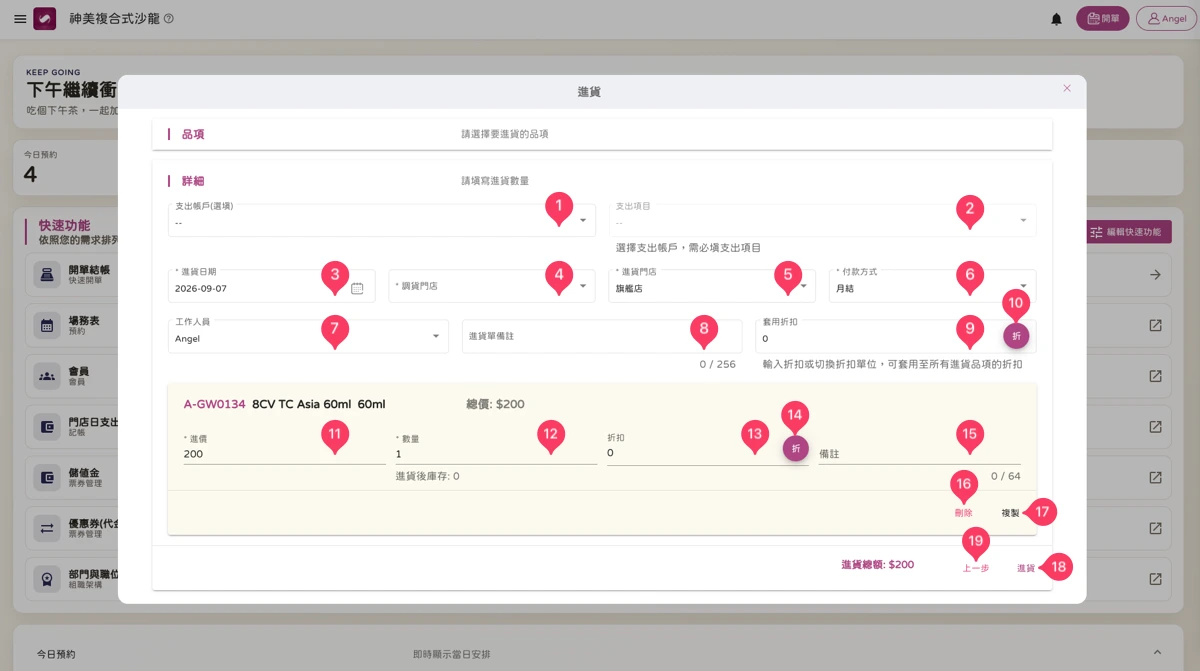Close the 進貨 dialog

pyautogui.click(x=1067, y=88)
